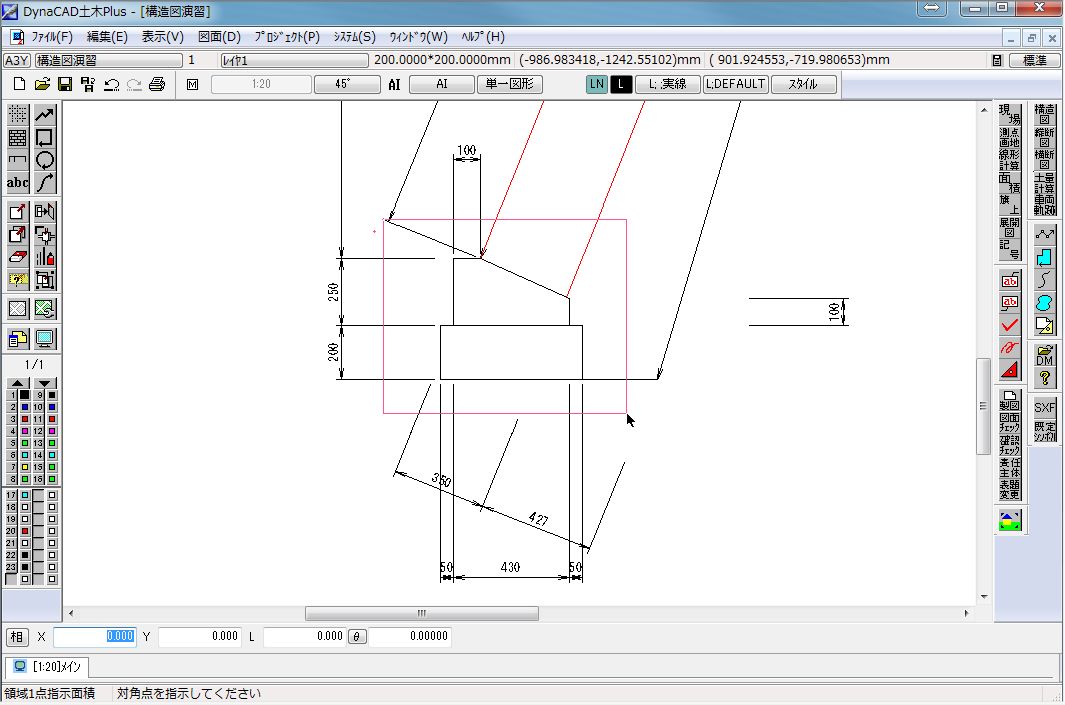Select the eraser tool

[18, 257]
